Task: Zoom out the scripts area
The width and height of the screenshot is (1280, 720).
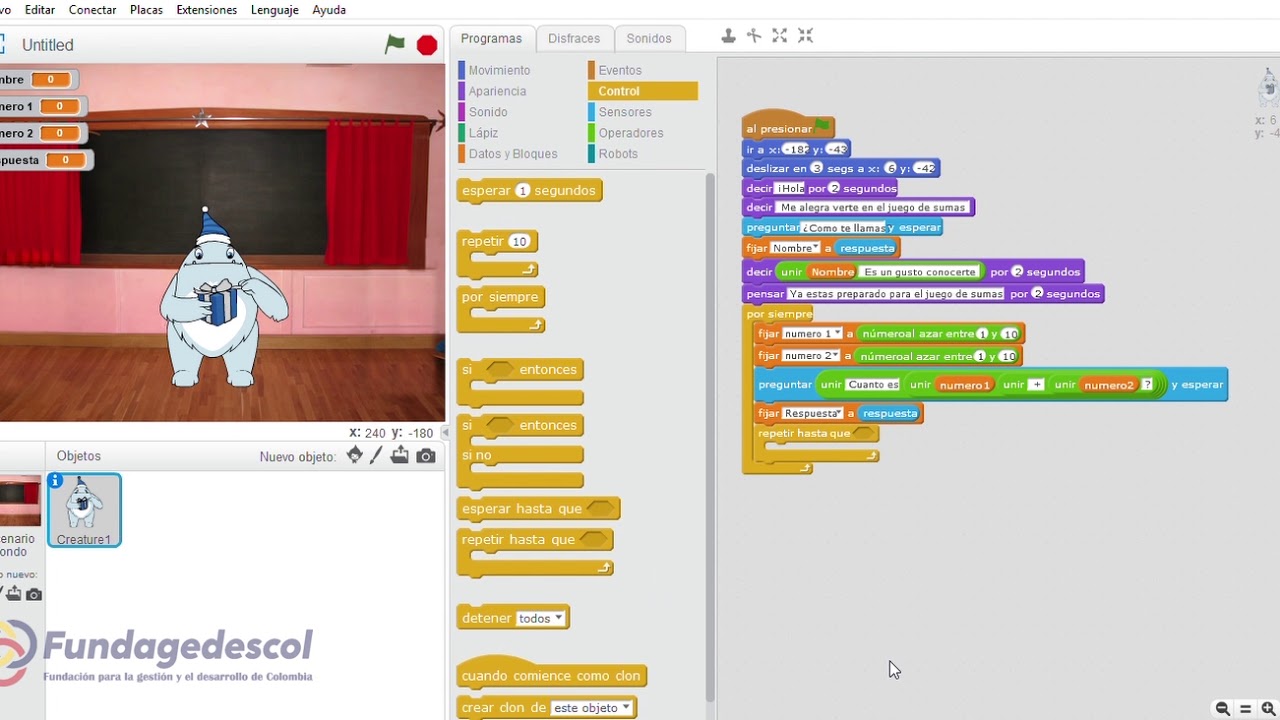Action: tap(1222, 708)
